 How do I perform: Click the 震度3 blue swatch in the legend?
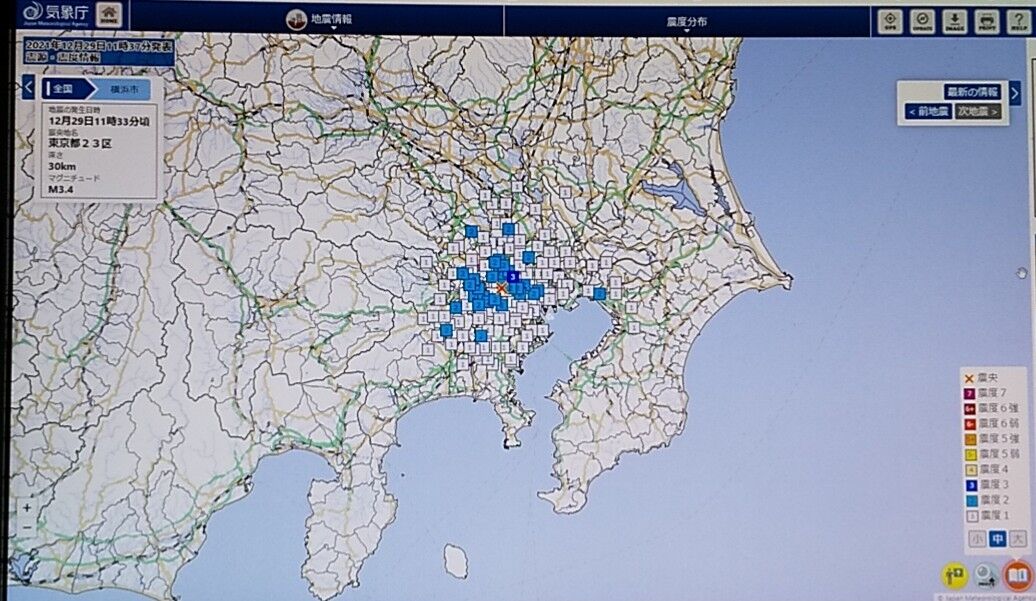pos(971,485)
